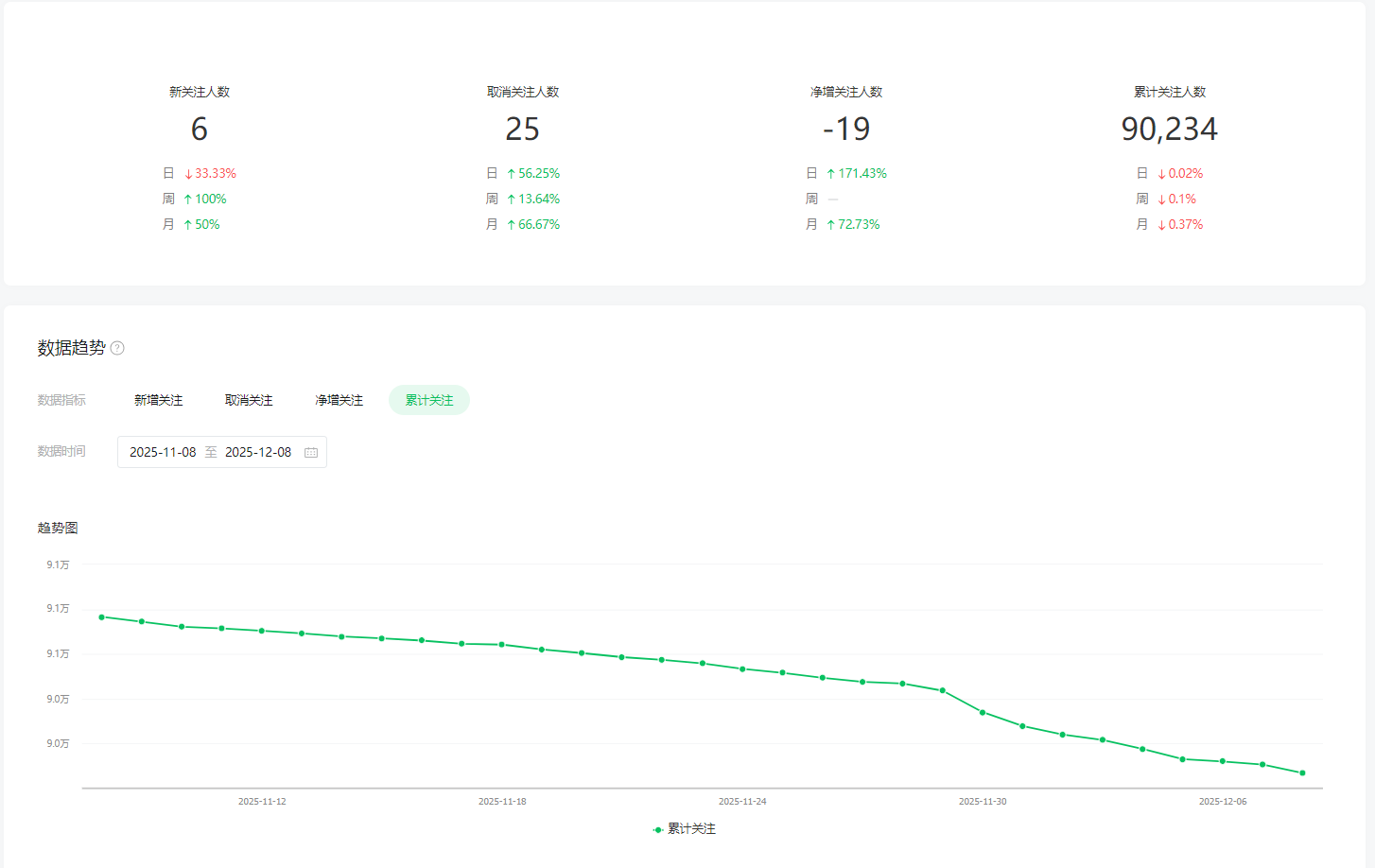Click the 累计关注 legend label under the chart

pyautogui.click(x=692, y=828)
